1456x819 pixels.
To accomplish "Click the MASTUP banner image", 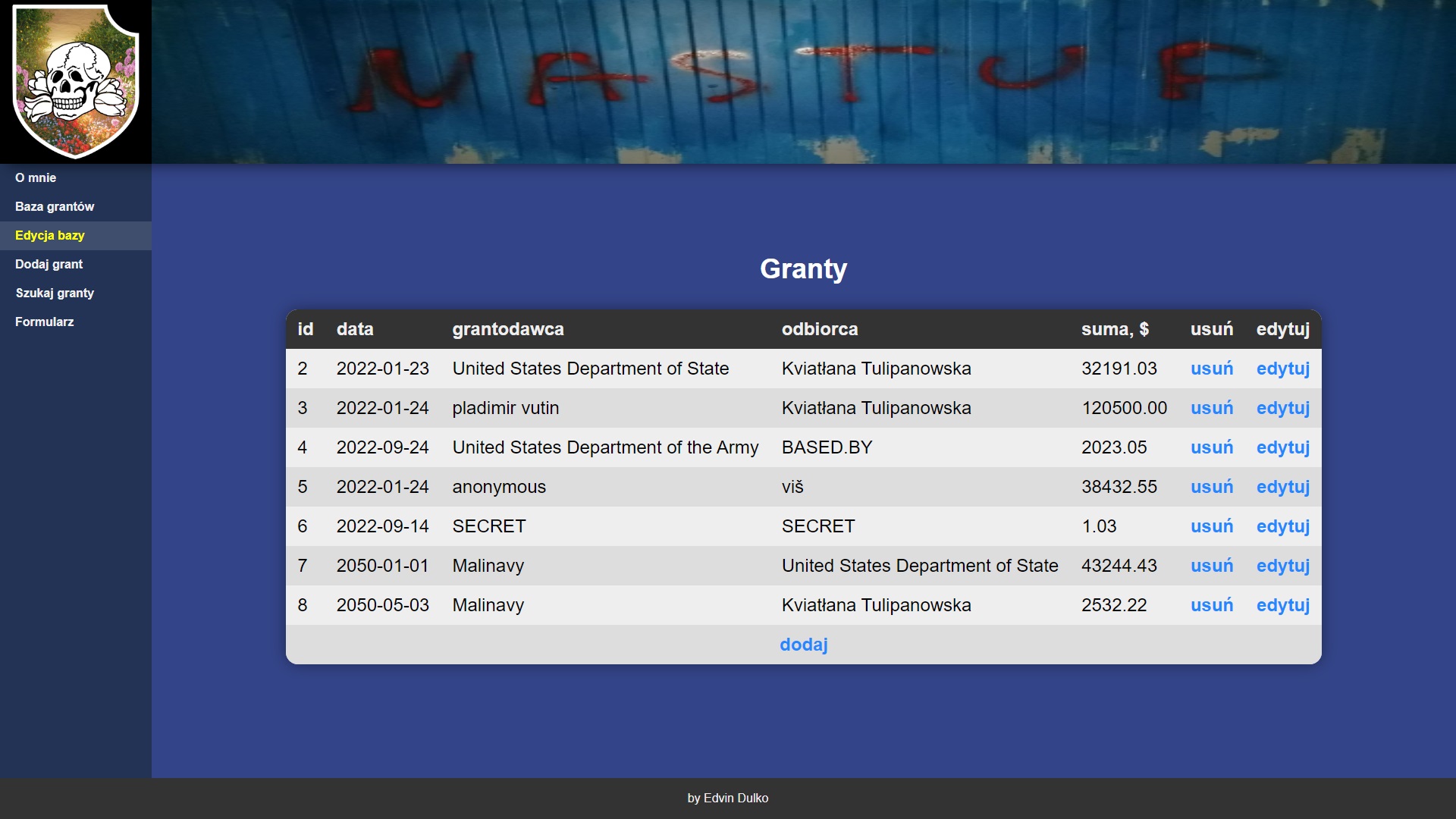I will pyautogui.click(x=804, y=81).
